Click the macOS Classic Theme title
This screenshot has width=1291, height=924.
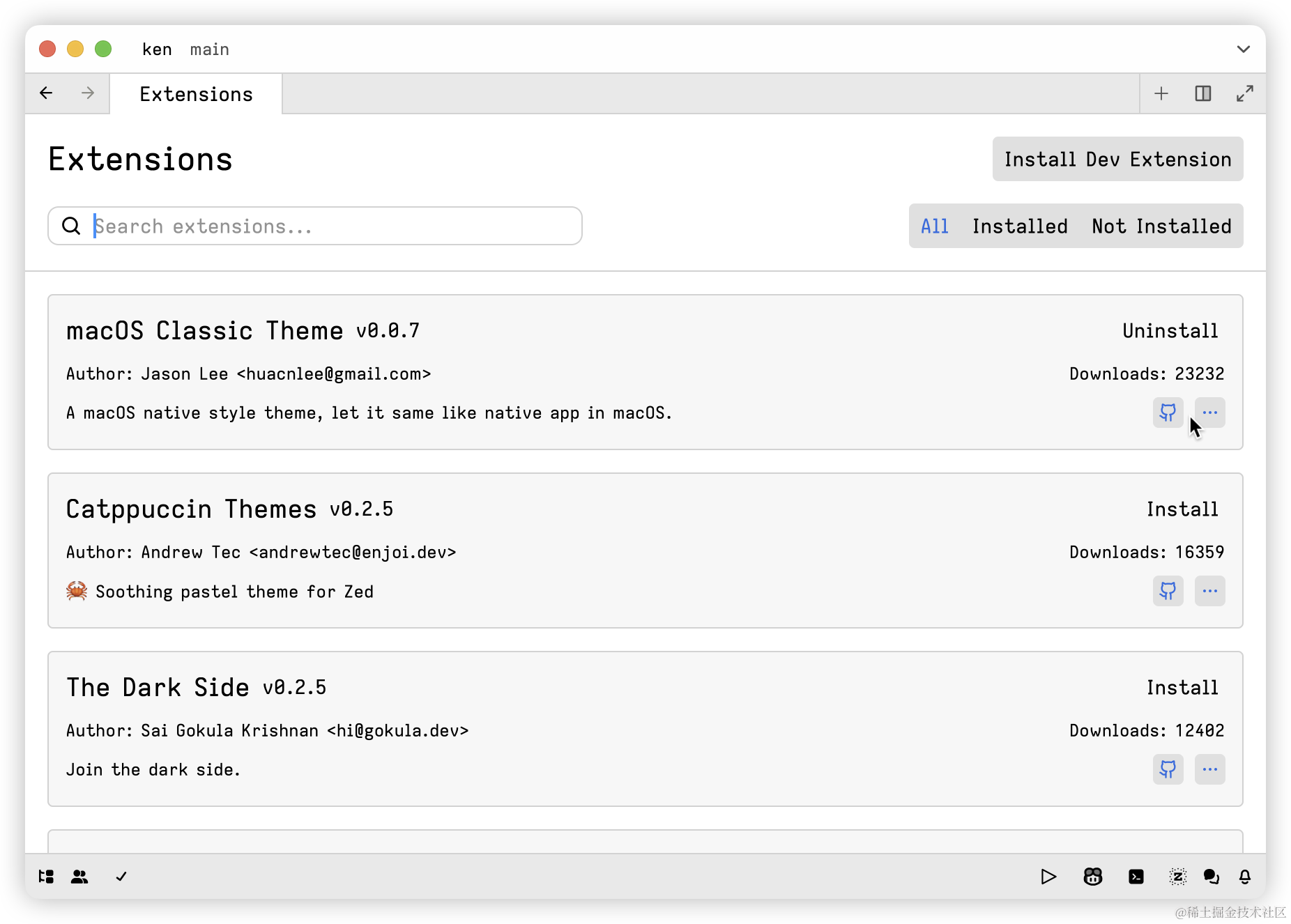pyautogui.click(x=204, y=330)
